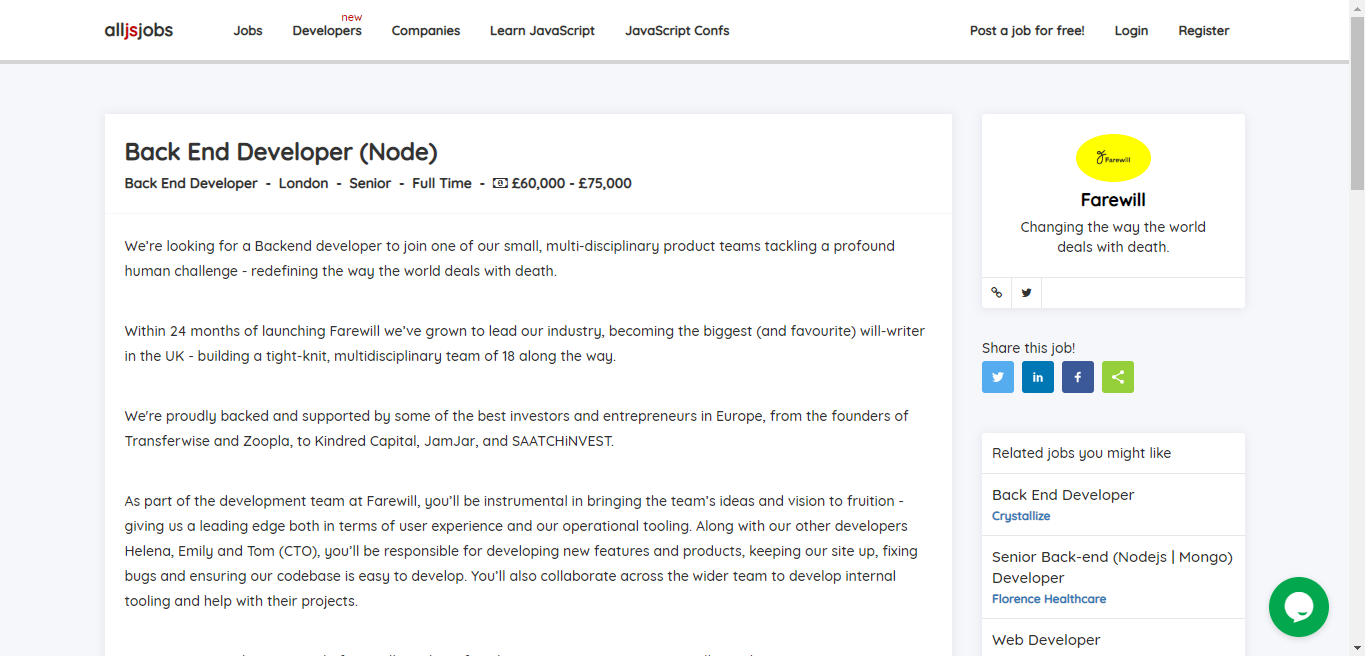The width and height of the screenshot is (1365, 656).
Task: Click 'Changing the way the world' tagline
Action: (1113, 227)
